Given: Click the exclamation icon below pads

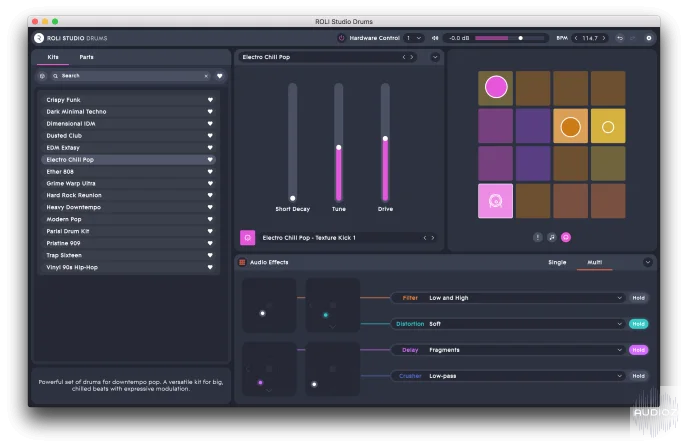Looking at the screenshot, I should (538, 237).
